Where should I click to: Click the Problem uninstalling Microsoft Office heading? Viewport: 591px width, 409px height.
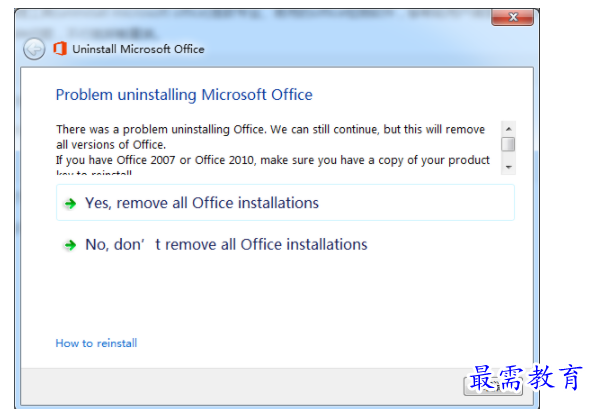184,95
